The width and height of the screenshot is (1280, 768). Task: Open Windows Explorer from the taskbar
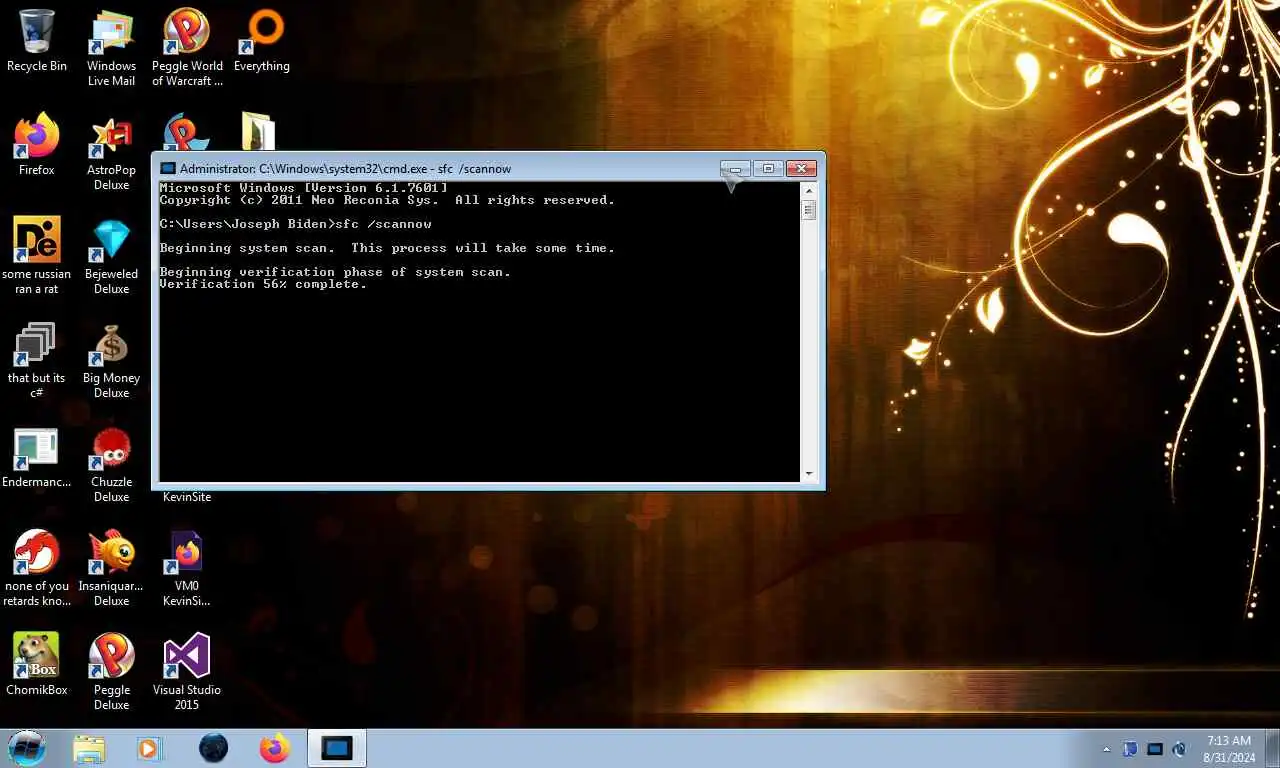click(89, 748)
